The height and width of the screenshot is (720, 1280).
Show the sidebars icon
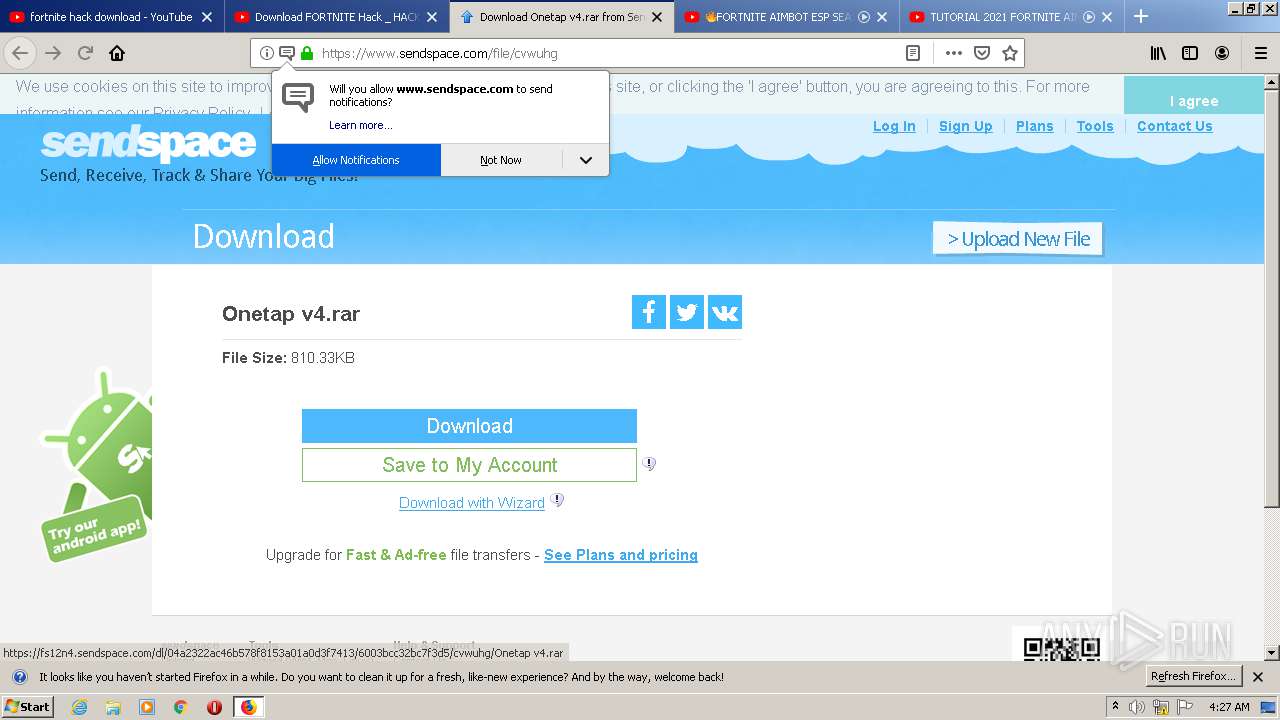coord(1190,53)
